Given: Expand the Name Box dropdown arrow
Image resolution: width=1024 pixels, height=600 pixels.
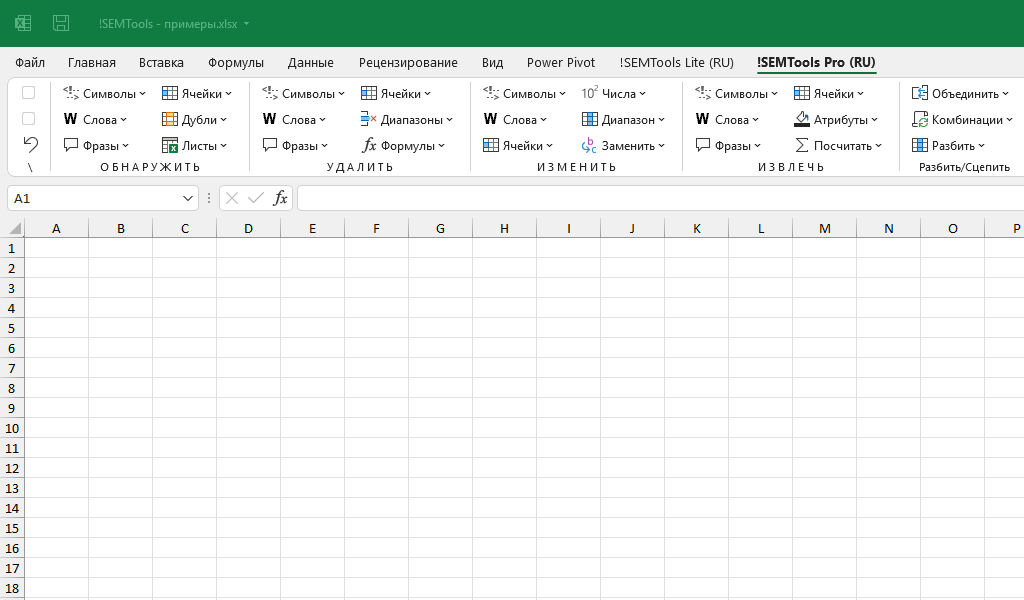Looking at the screenshot, I should 187,198.
